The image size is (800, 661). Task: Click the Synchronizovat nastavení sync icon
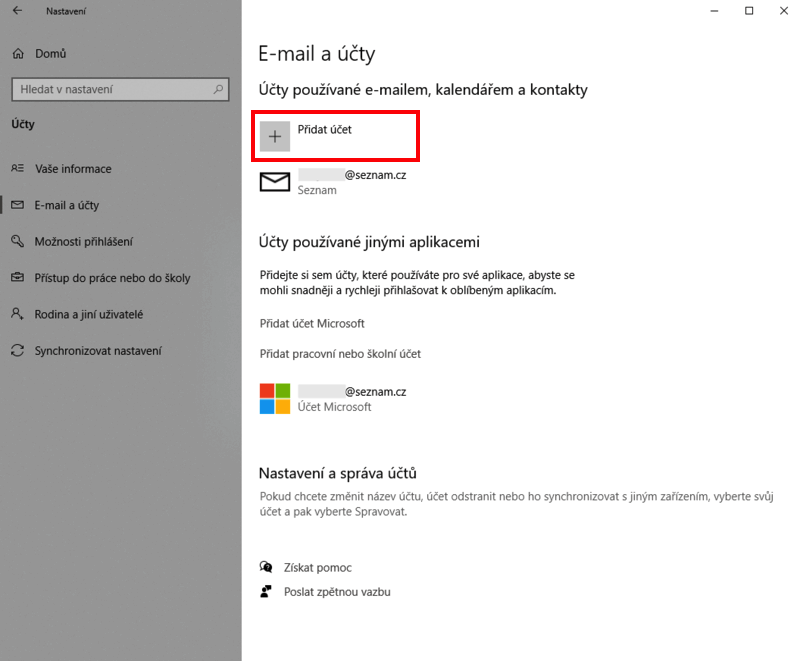click(17, 351)
